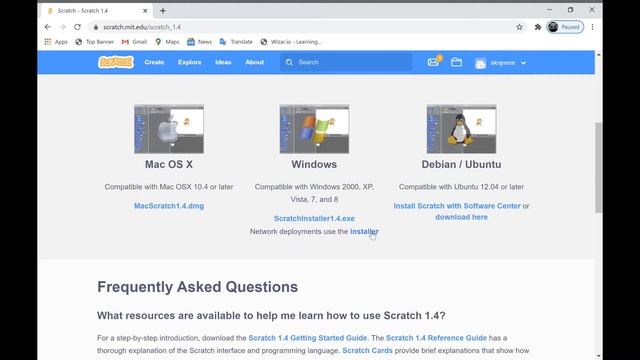Image resolution: width=640 pixels, height=360 pixels.
Task: Click the search magnifier icon
Action: [x=289, y=62]
